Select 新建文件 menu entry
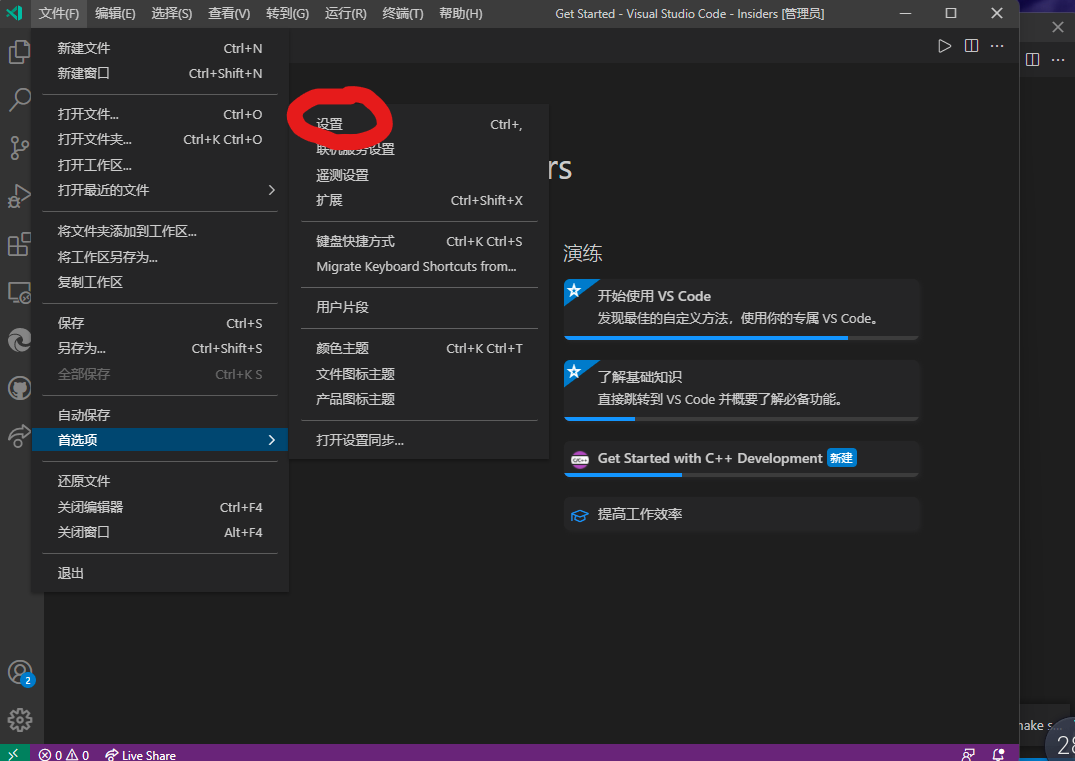The image size is (1075, 761). click(x=160, y=48)
